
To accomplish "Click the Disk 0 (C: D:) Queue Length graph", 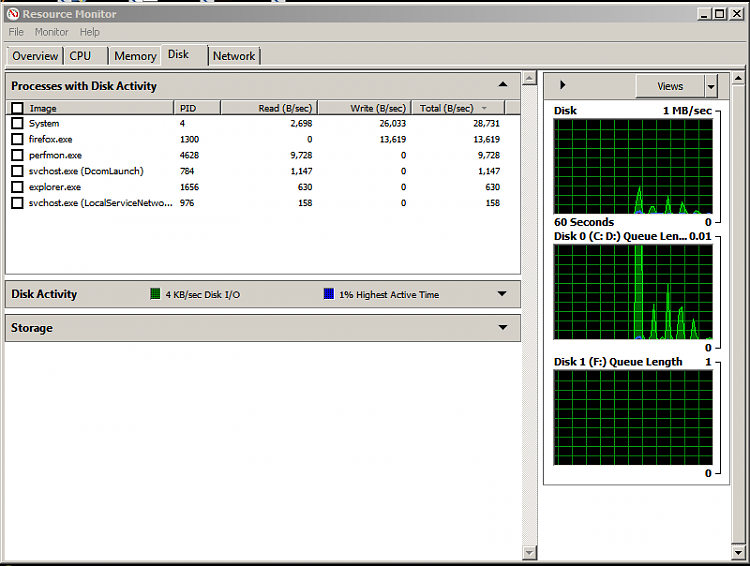I will click(633, 292).
